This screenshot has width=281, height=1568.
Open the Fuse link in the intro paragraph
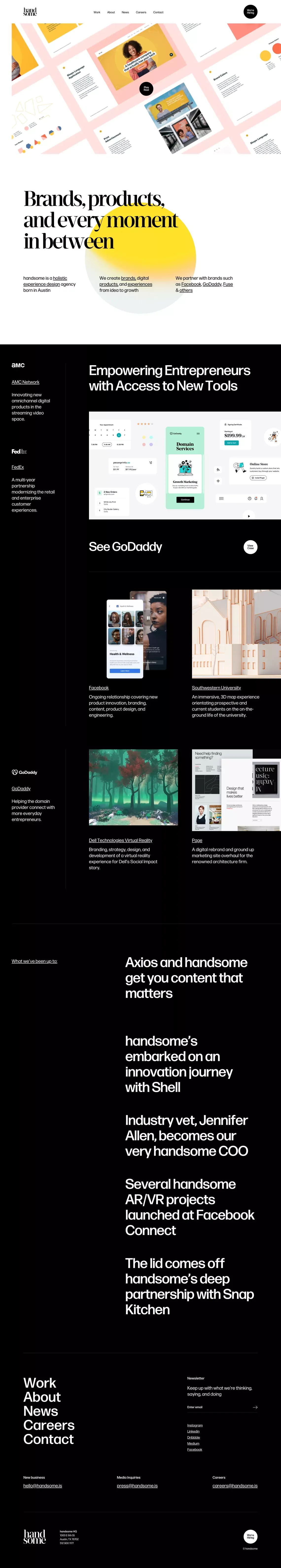click(228, 284)
